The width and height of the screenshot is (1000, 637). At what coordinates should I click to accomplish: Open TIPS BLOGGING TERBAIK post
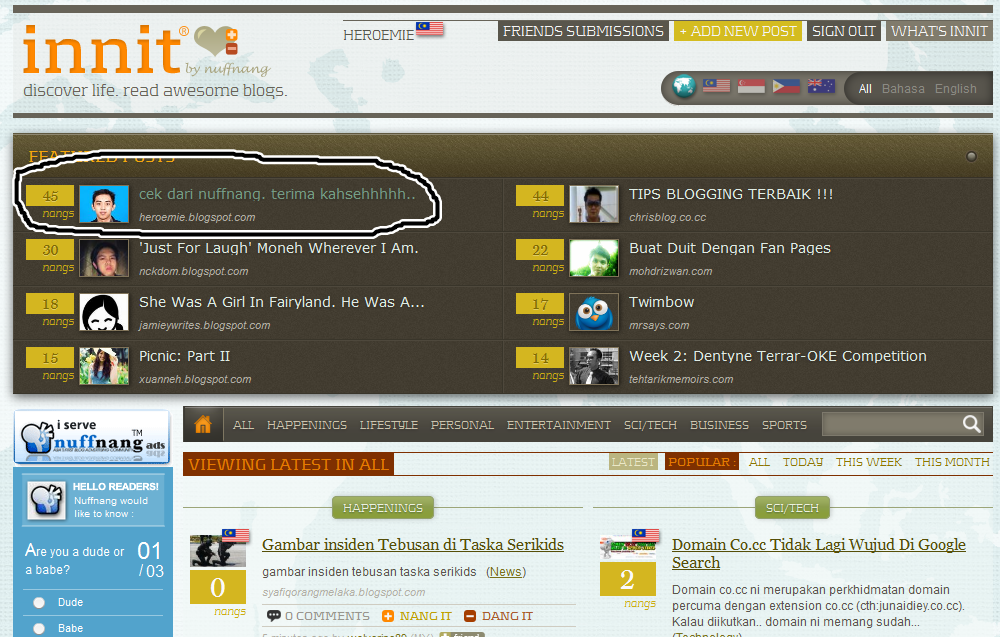(731, 194)
